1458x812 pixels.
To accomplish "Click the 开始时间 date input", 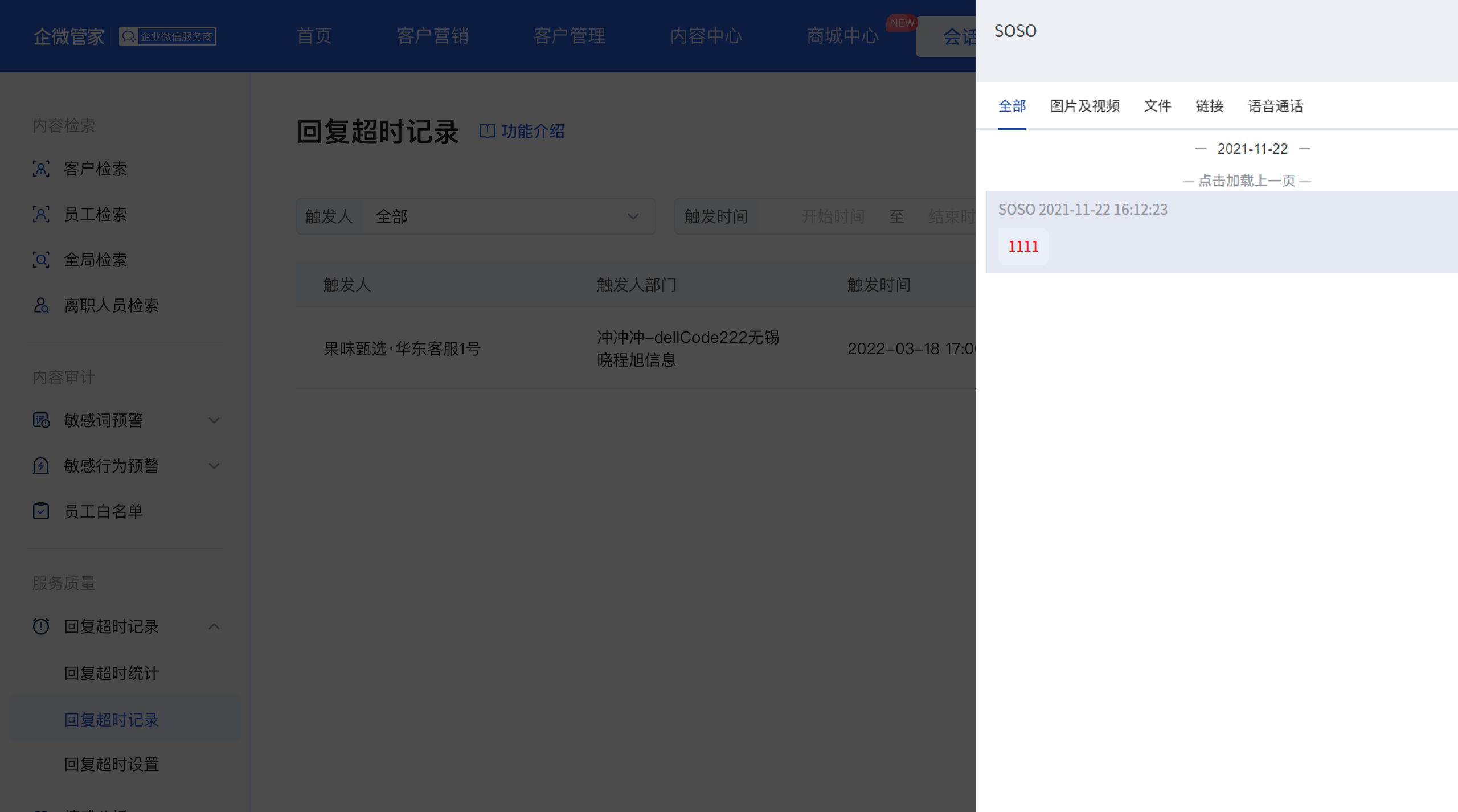I will point(833,216).
